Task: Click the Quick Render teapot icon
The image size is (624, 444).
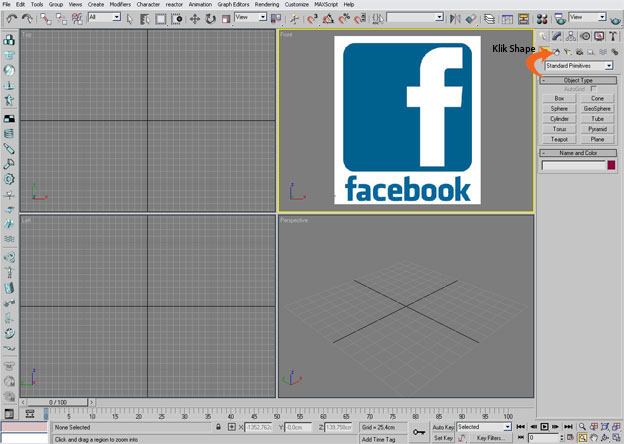Action: [x=616, y=19]
